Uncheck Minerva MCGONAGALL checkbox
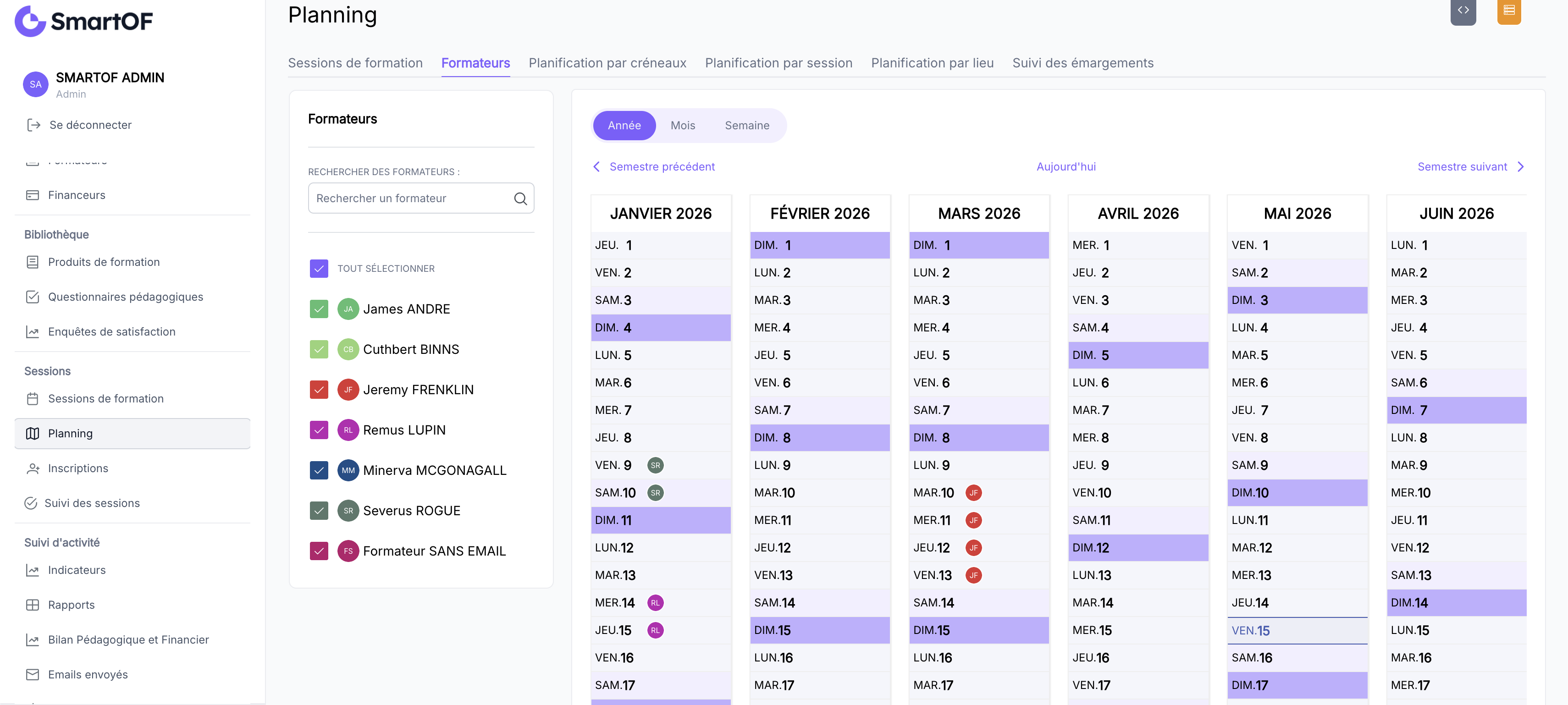The image size is (1568, 705). [319, 470]
